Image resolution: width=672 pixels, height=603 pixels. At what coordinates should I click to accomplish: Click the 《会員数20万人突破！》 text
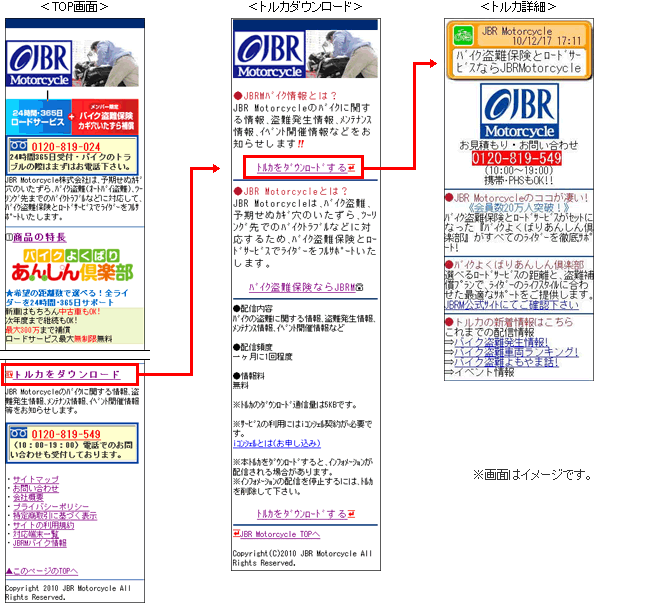coord(519,208)
